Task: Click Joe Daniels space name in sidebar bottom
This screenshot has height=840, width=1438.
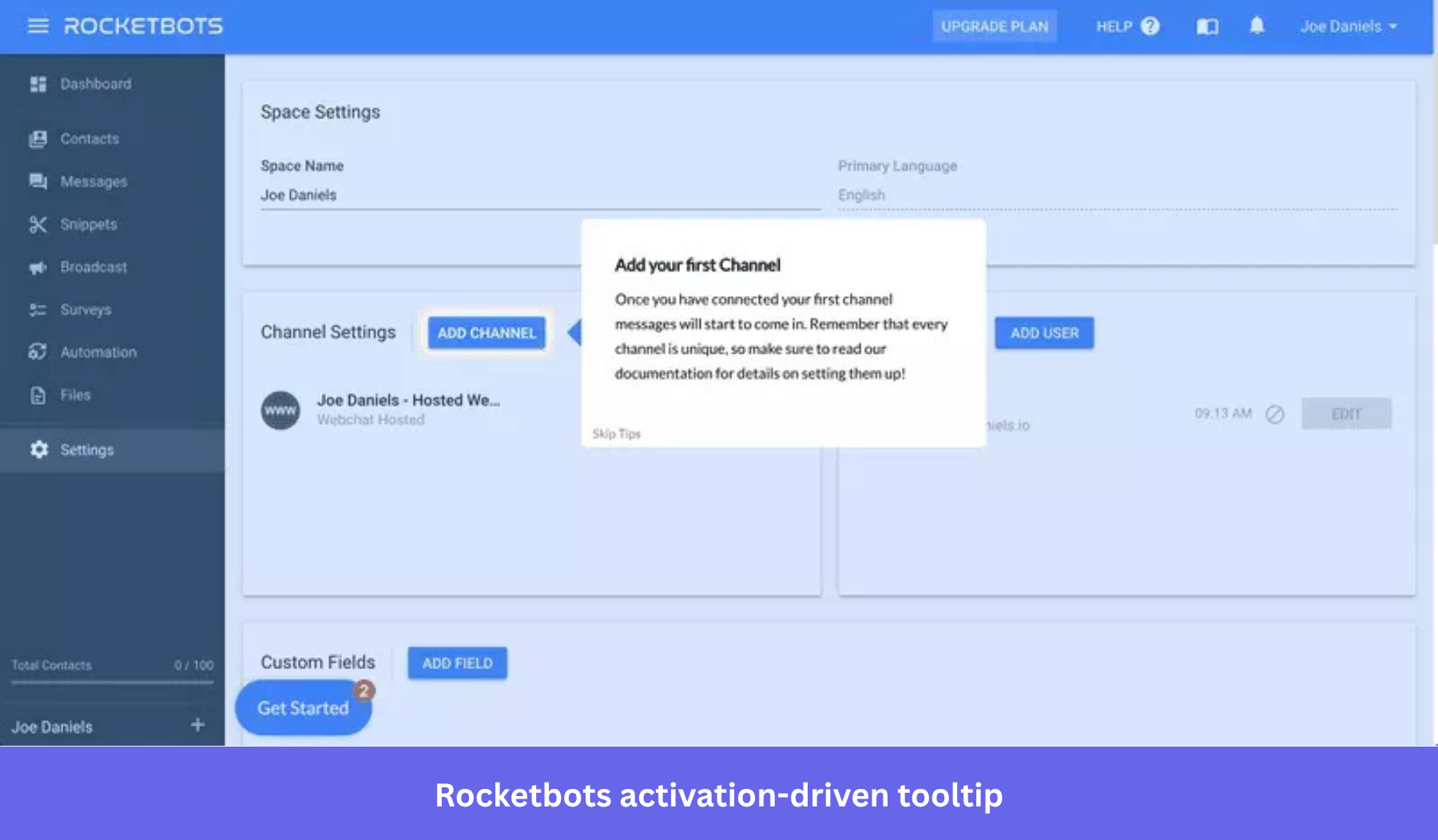Action: pyautogui.click(x=52, y=727)
